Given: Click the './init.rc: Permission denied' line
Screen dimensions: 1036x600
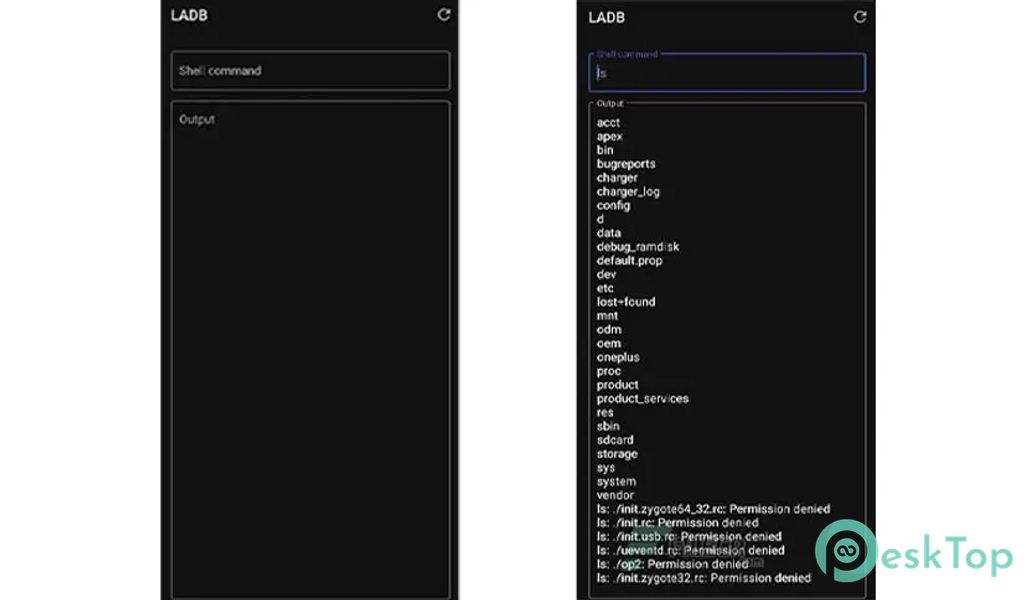Looking at the screenshot, I should [677, 523].
